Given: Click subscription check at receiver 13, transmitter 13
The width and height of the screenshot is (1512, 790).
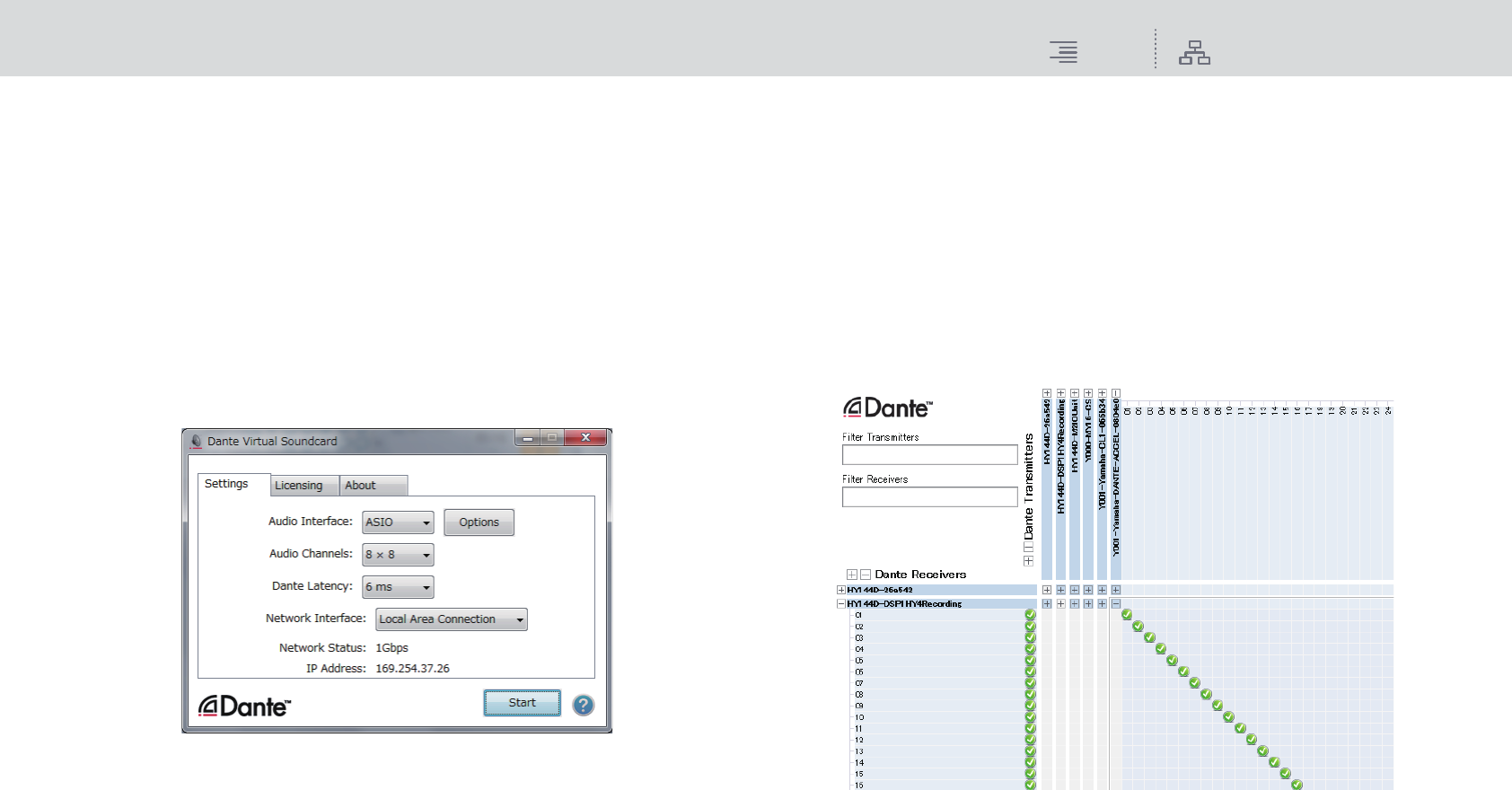Looking at the screenshot, I should click(1262, 750).
